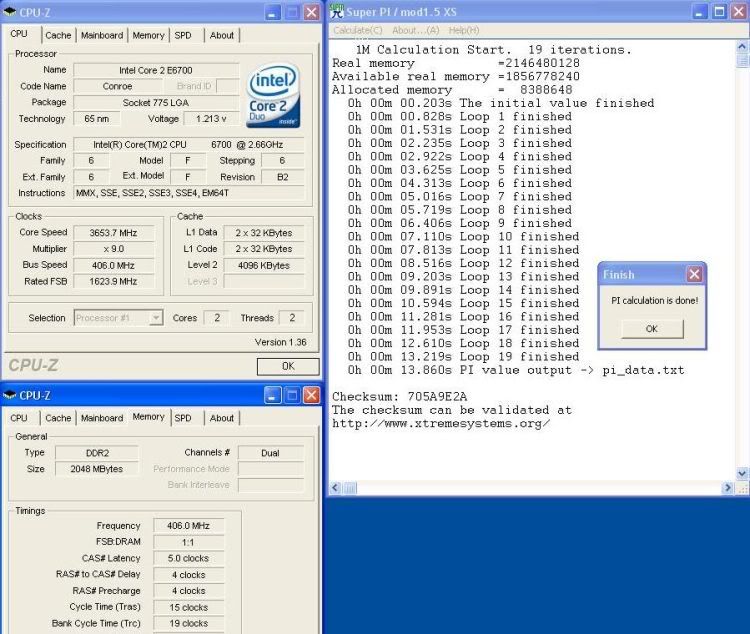750x634 pixels.
Task: Click the Loop 19 finished line
Action: [x=463, y=356]
